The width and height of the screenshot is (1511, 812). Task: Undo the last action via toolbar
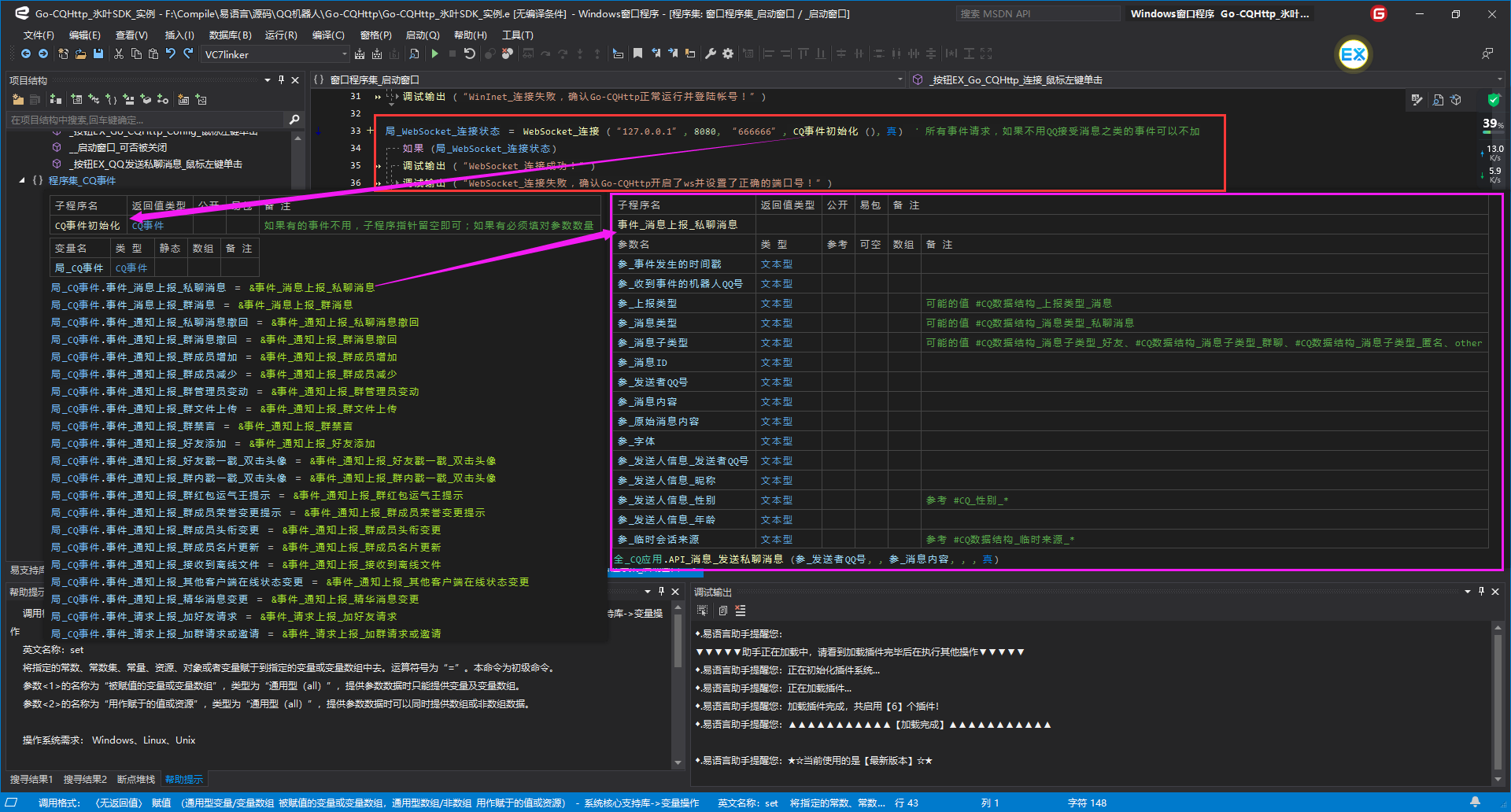point(171,54)
